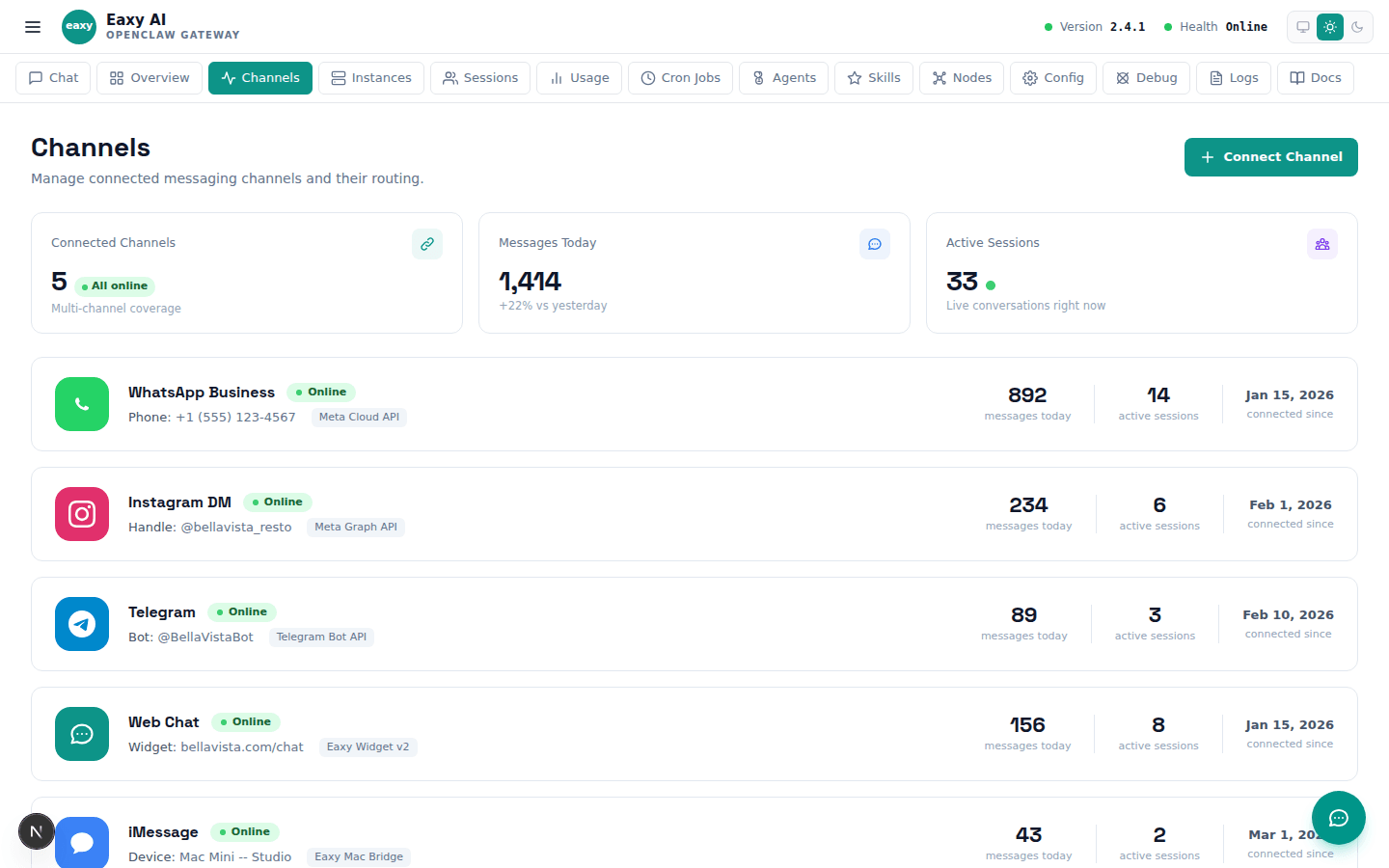Select system theme mode

point(1303,27)
